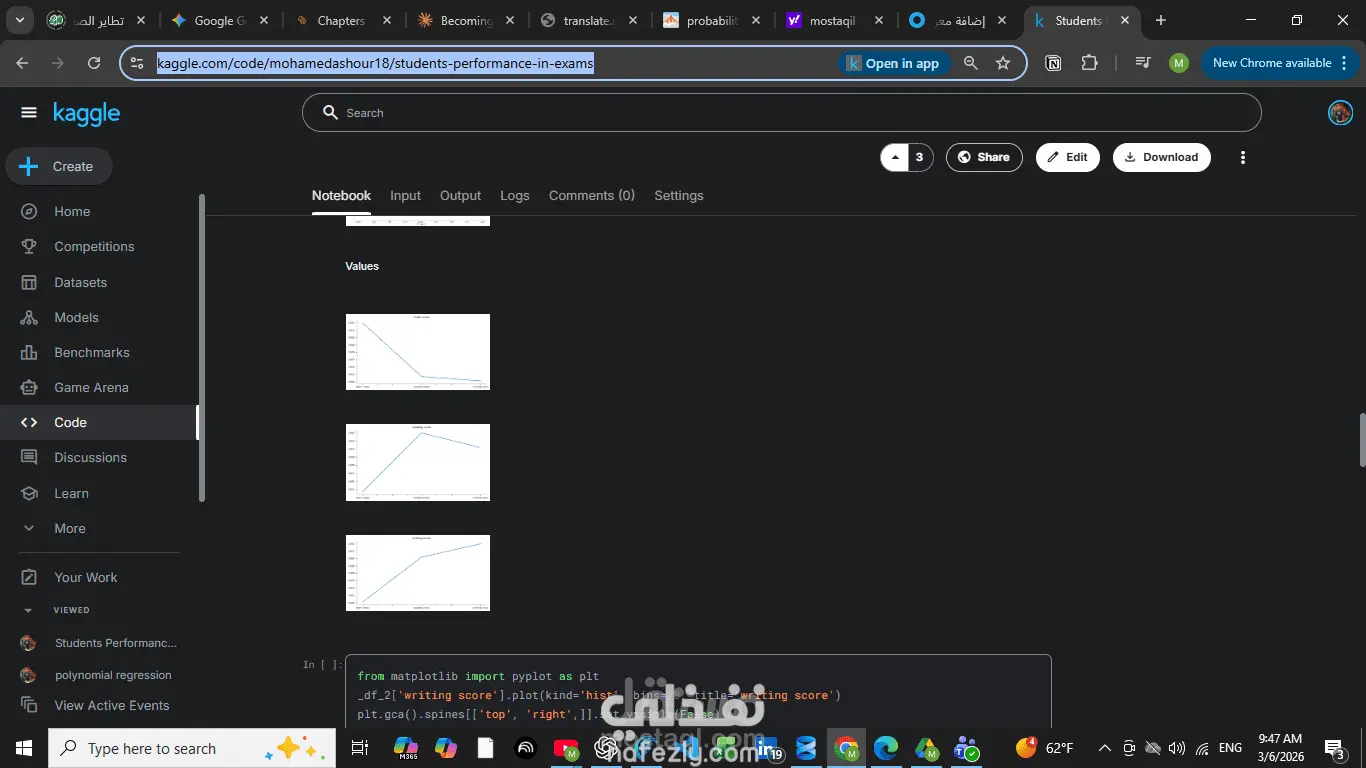Open the Comments (0) tab
Screen dimensions: 1366x768
click(x=592, y=195)
